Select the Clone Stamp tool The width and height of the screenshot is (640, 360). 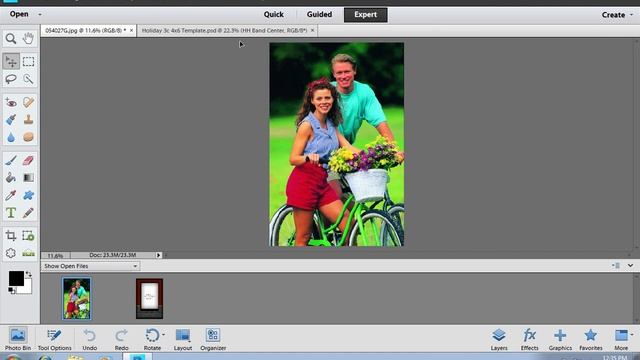pos(28,120)
